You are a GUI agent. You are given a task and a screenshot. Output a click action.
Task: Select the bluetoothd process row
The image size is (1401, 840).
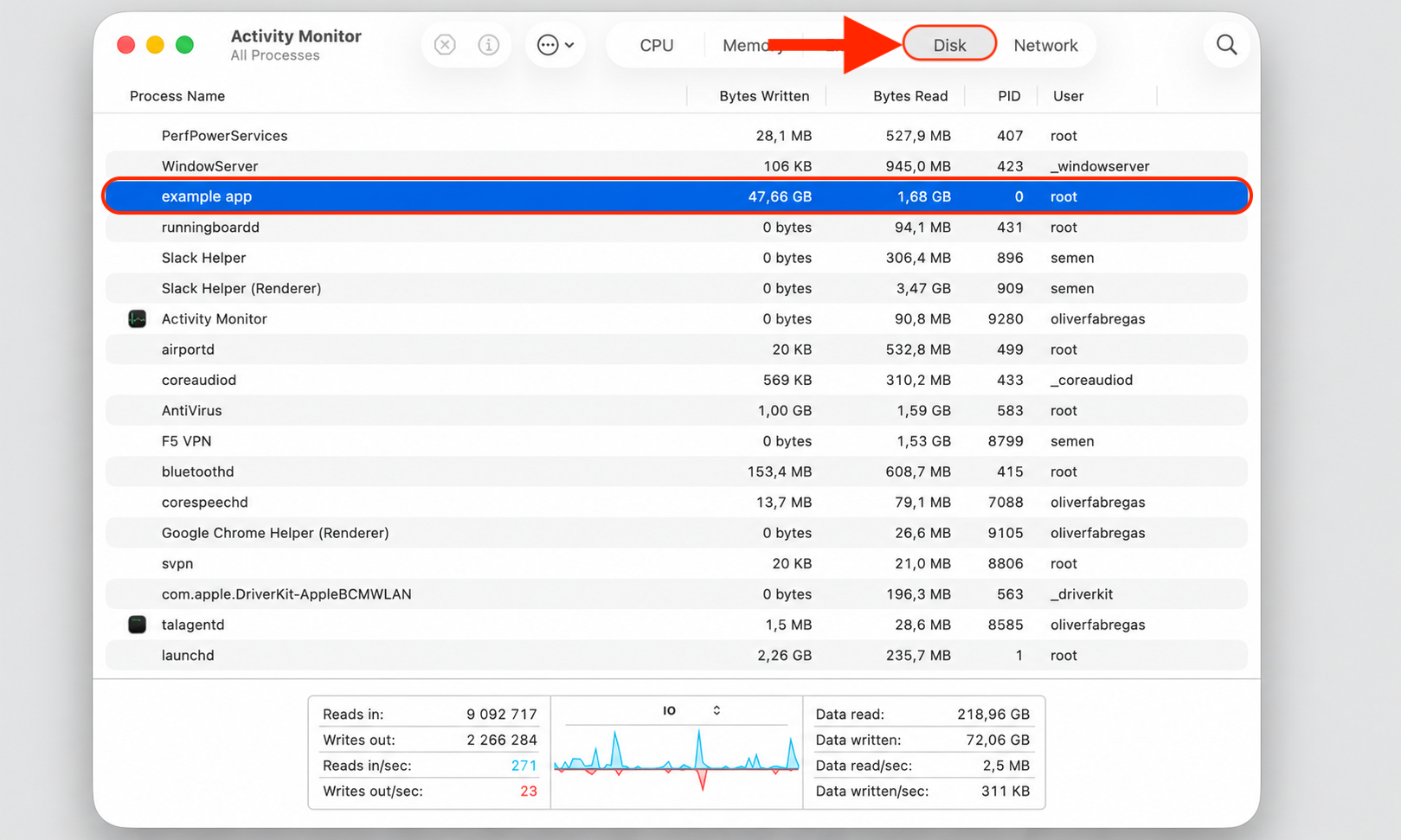click(x=677, y=471)
